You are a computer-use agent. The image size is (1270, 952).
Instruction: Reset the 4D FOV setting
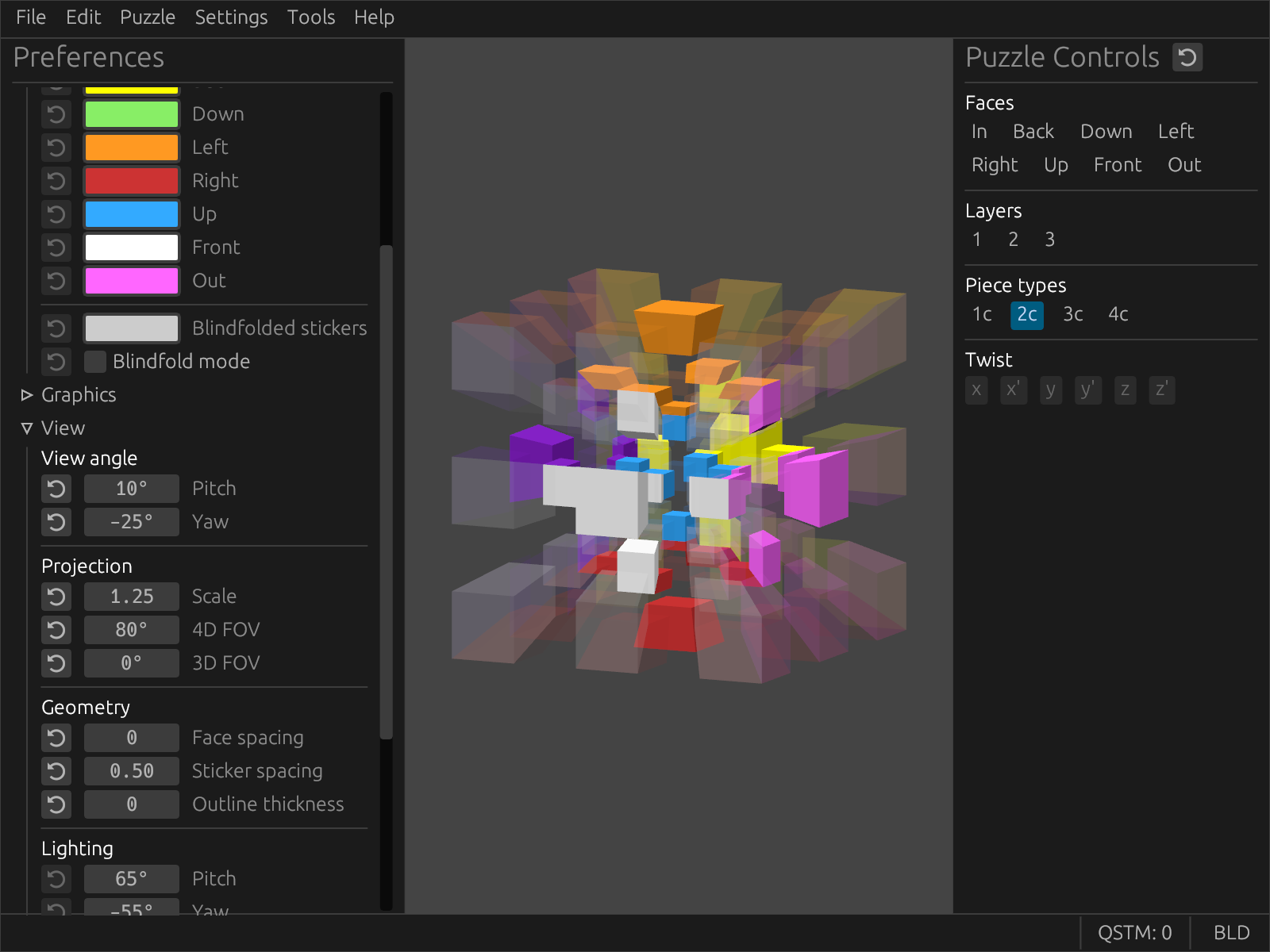coord(56,630)
